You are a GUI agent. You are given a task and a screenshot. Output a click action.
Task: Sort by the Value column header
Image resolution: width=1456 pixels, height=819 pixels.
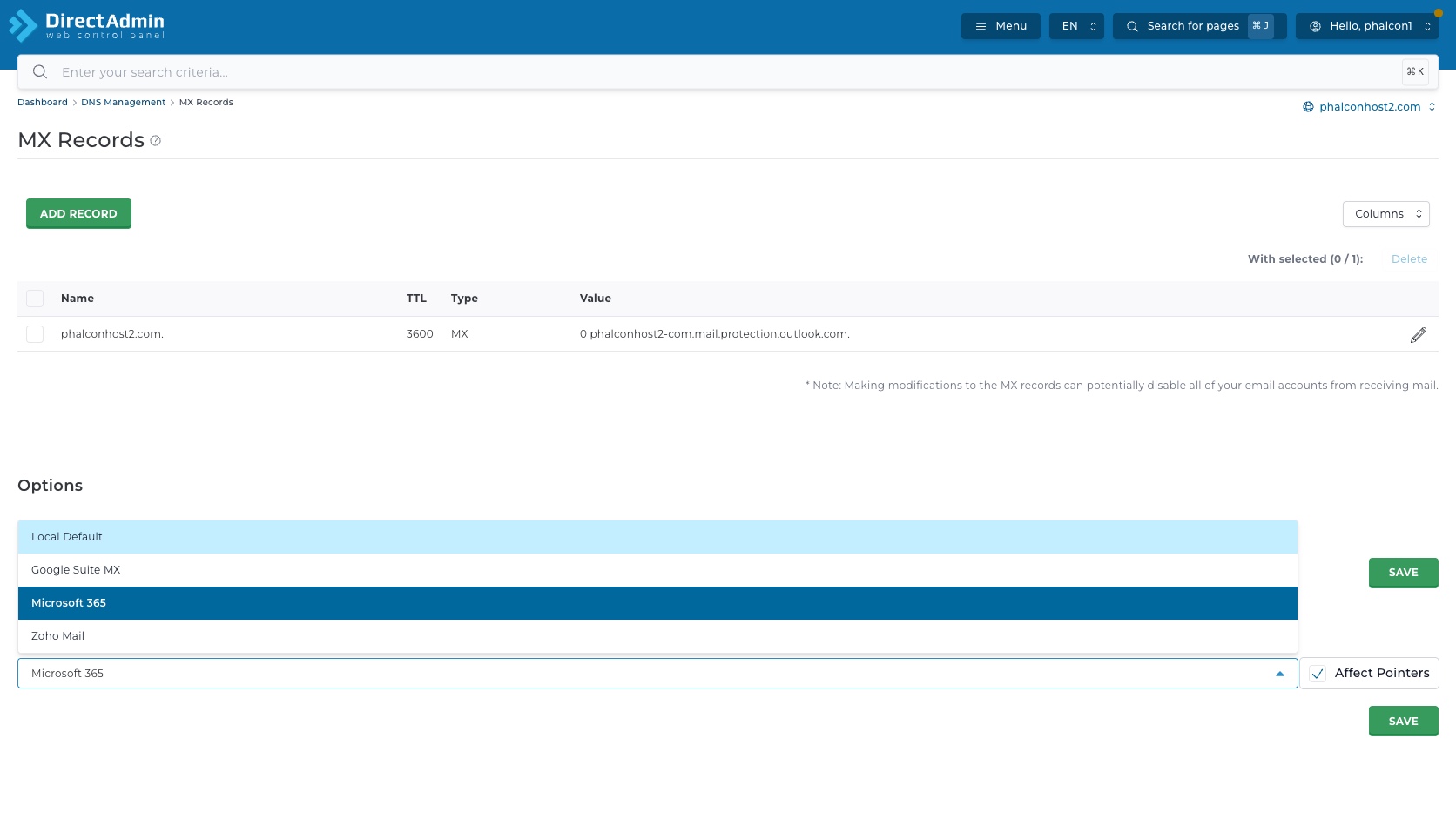pos(596,299)
